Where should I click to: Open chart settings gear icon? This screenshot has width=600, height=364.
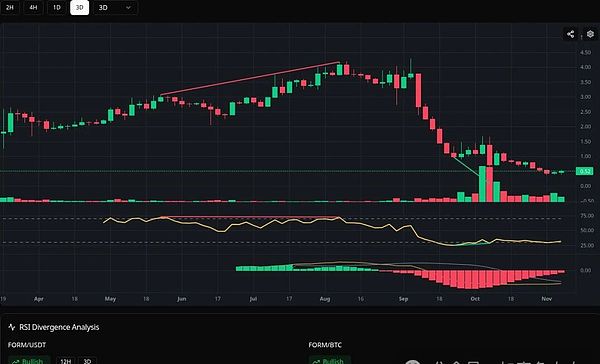point(590,34)
